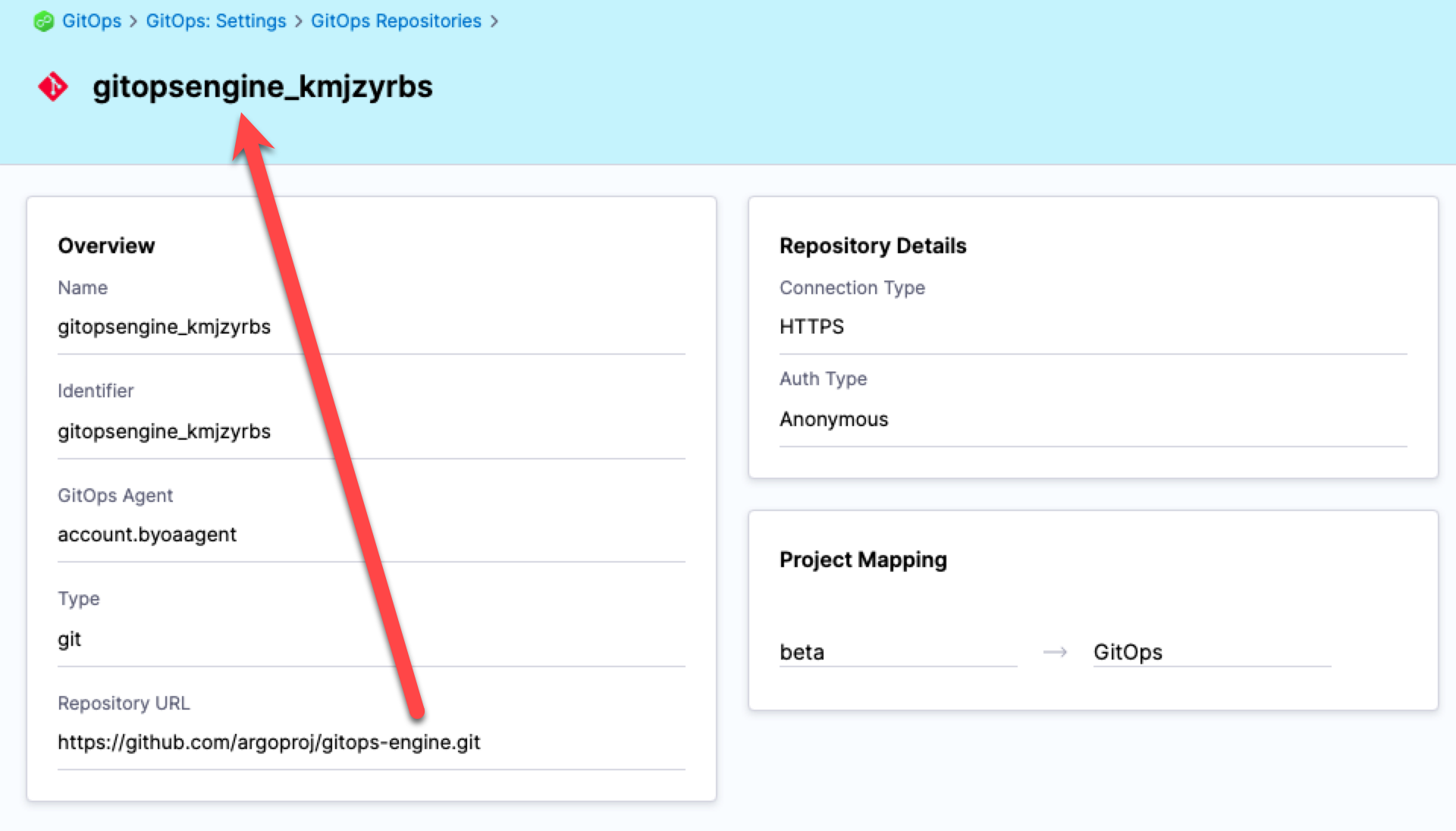Select the Identifier field value
1456x831 pixels.
[x=164, y=431]
